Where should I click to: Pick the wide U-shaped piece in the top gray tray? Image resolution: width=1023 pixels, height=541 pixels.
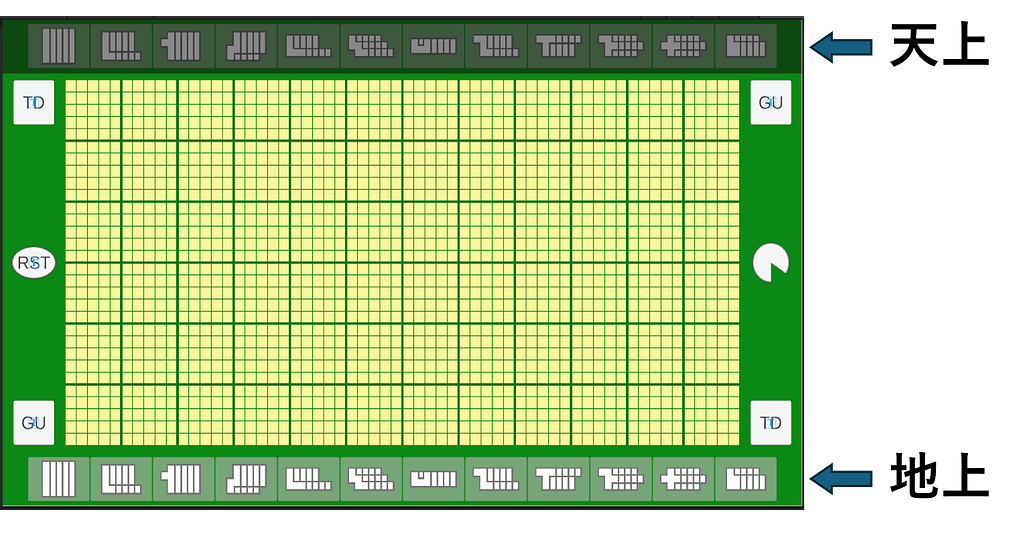434,46
